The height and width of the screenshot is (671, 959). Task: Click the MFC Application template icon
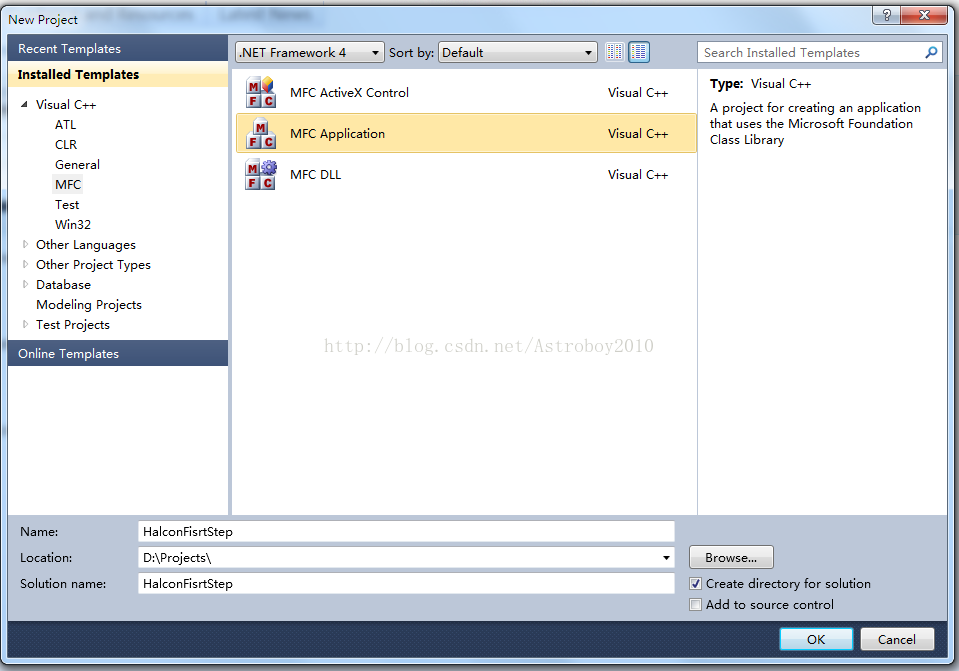coord(261,133)
